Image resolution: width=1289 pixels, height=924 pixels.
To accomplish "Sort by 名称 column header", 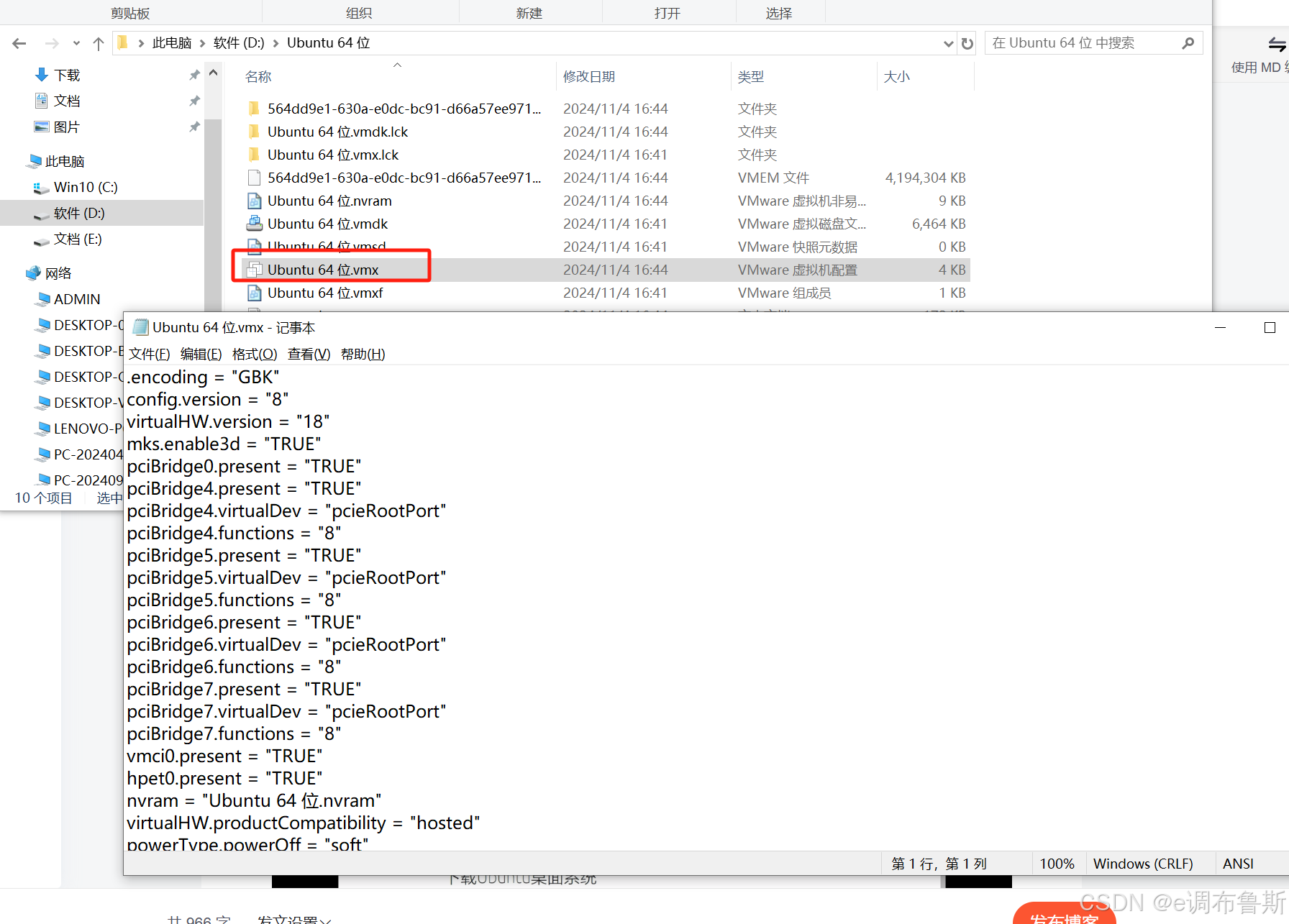I will click(x=258, y=76).
